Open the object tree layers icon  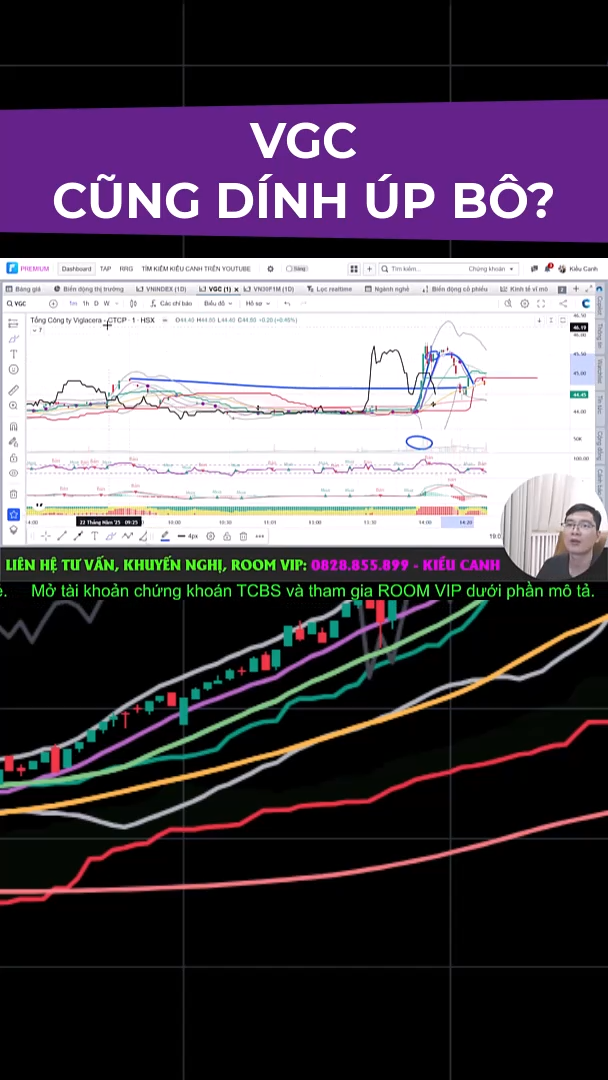[x=13, y=530]
